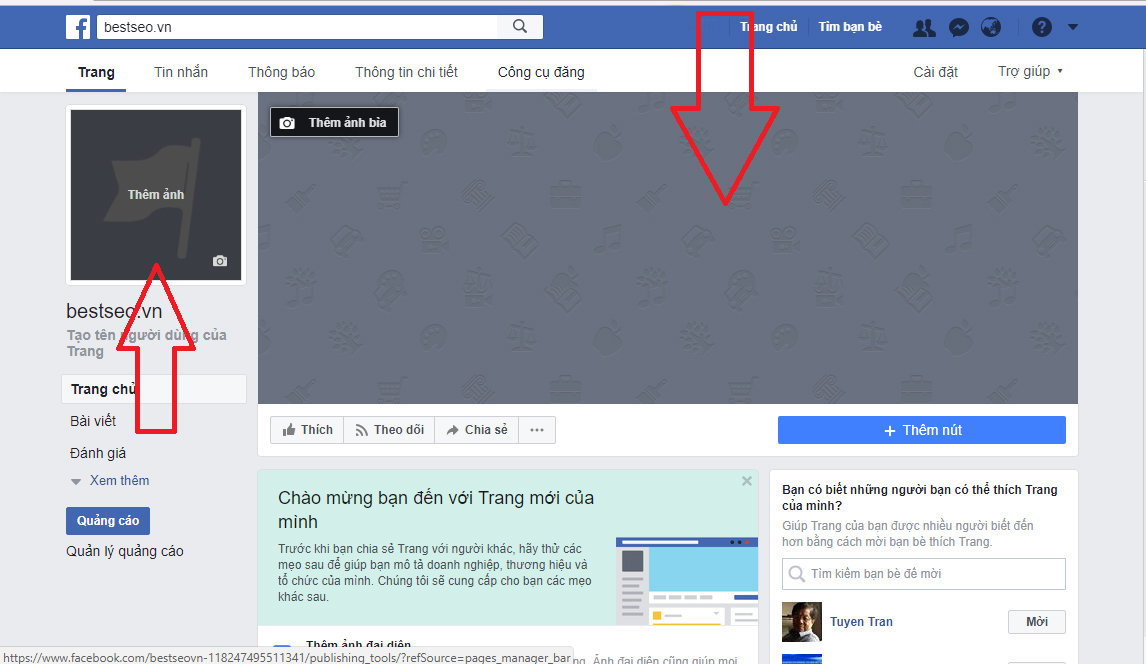The image size is (1146, 664).
Task: Switch to the Tin nhắn tab
Action: [x=181, y=72]
